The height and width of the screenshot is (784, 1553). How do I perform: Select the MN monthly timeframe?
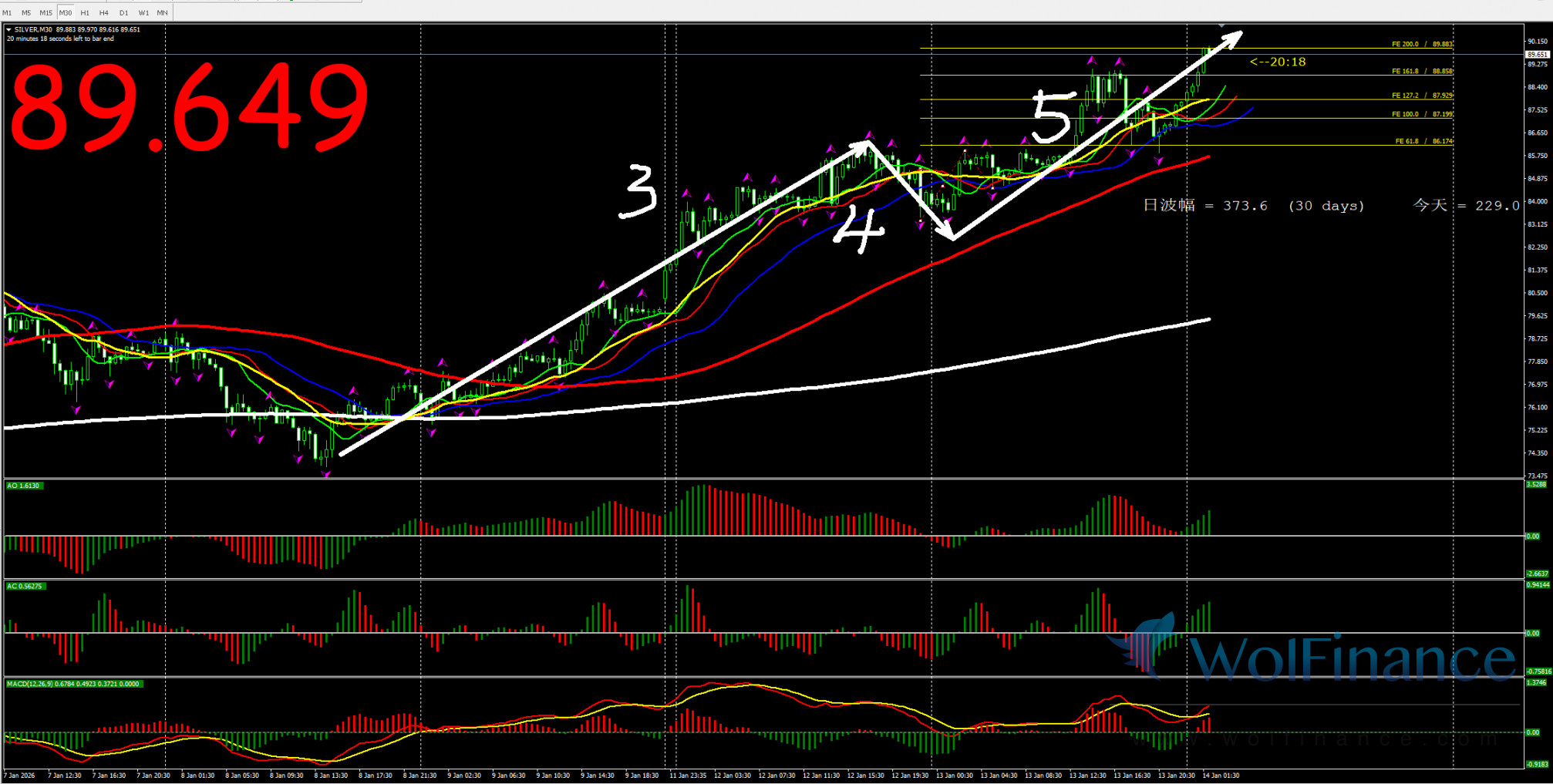[x=162, y=12]
